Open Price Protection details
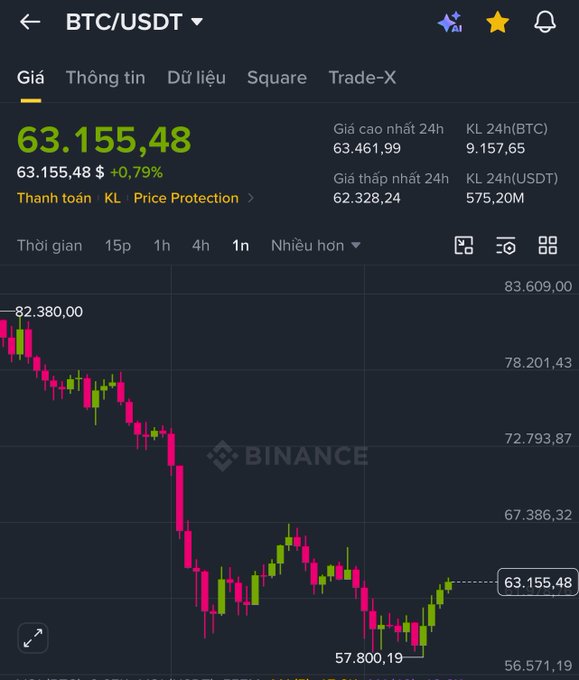This screenshot has width=579, height=680. (186, 198)
